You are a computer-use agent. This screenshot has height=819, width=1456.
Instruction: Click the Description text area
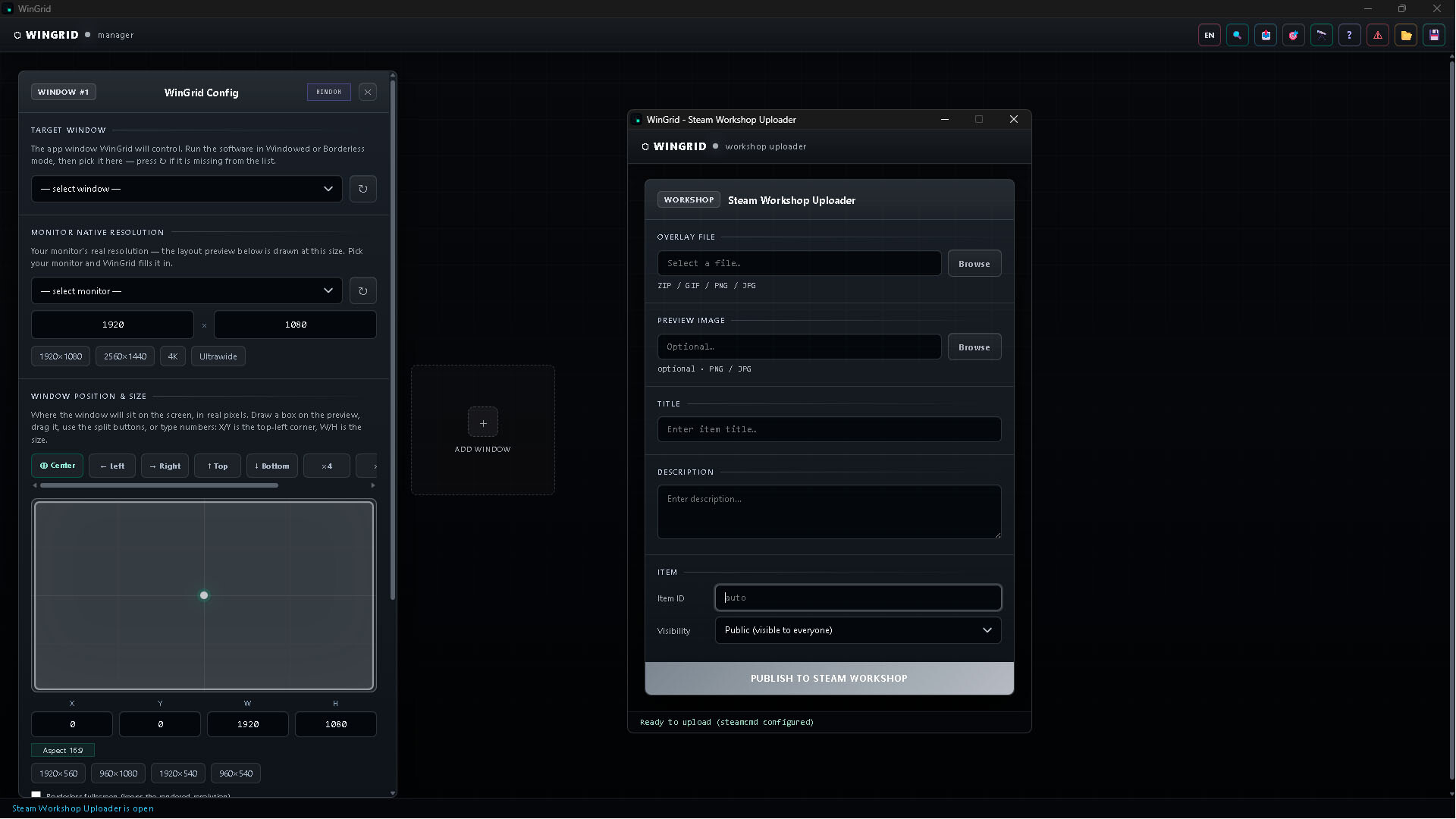[829, 512]
